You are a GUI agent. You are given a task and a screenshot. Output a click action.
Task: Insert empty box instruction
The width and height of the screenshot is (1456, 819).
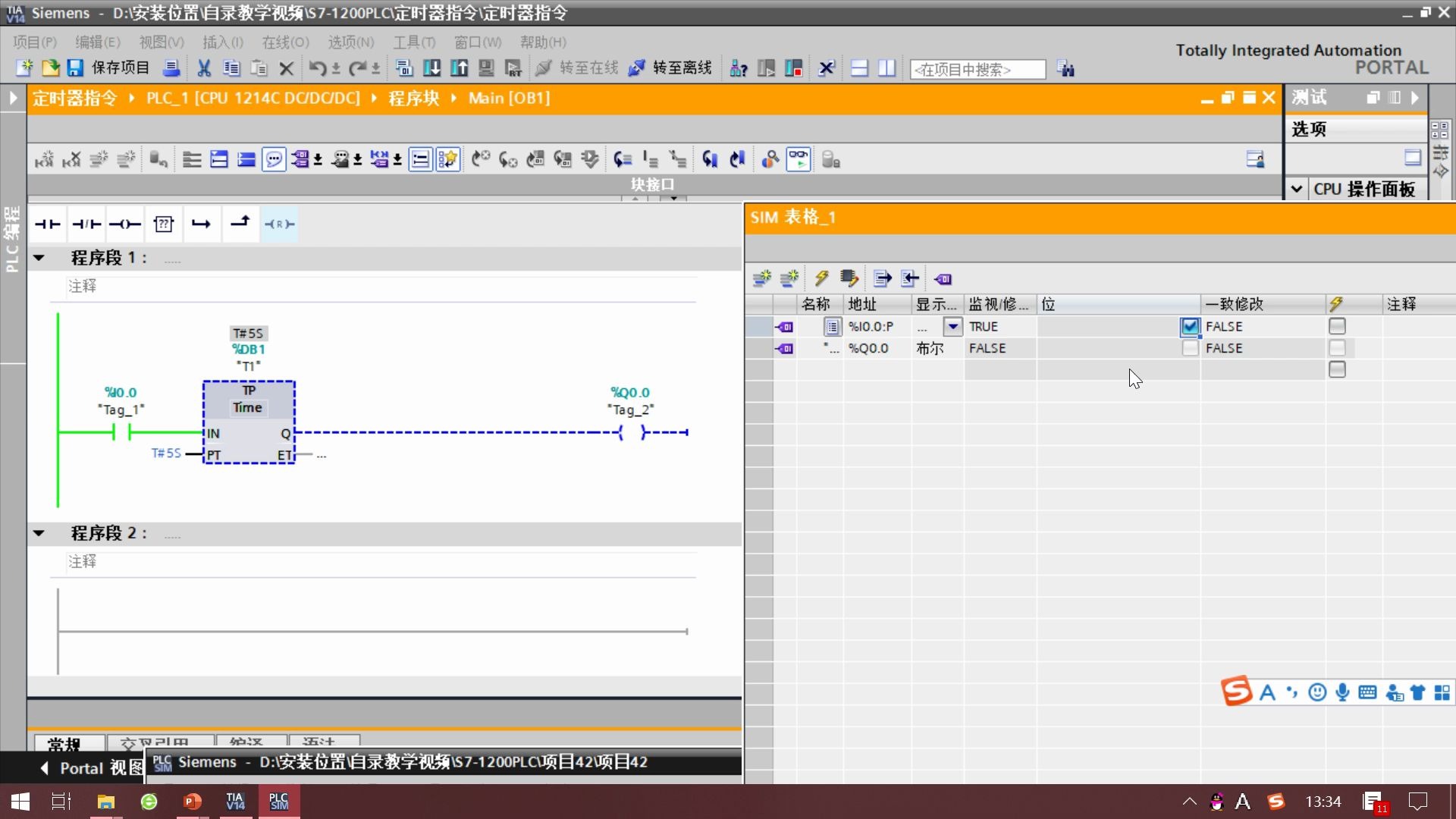163,224
